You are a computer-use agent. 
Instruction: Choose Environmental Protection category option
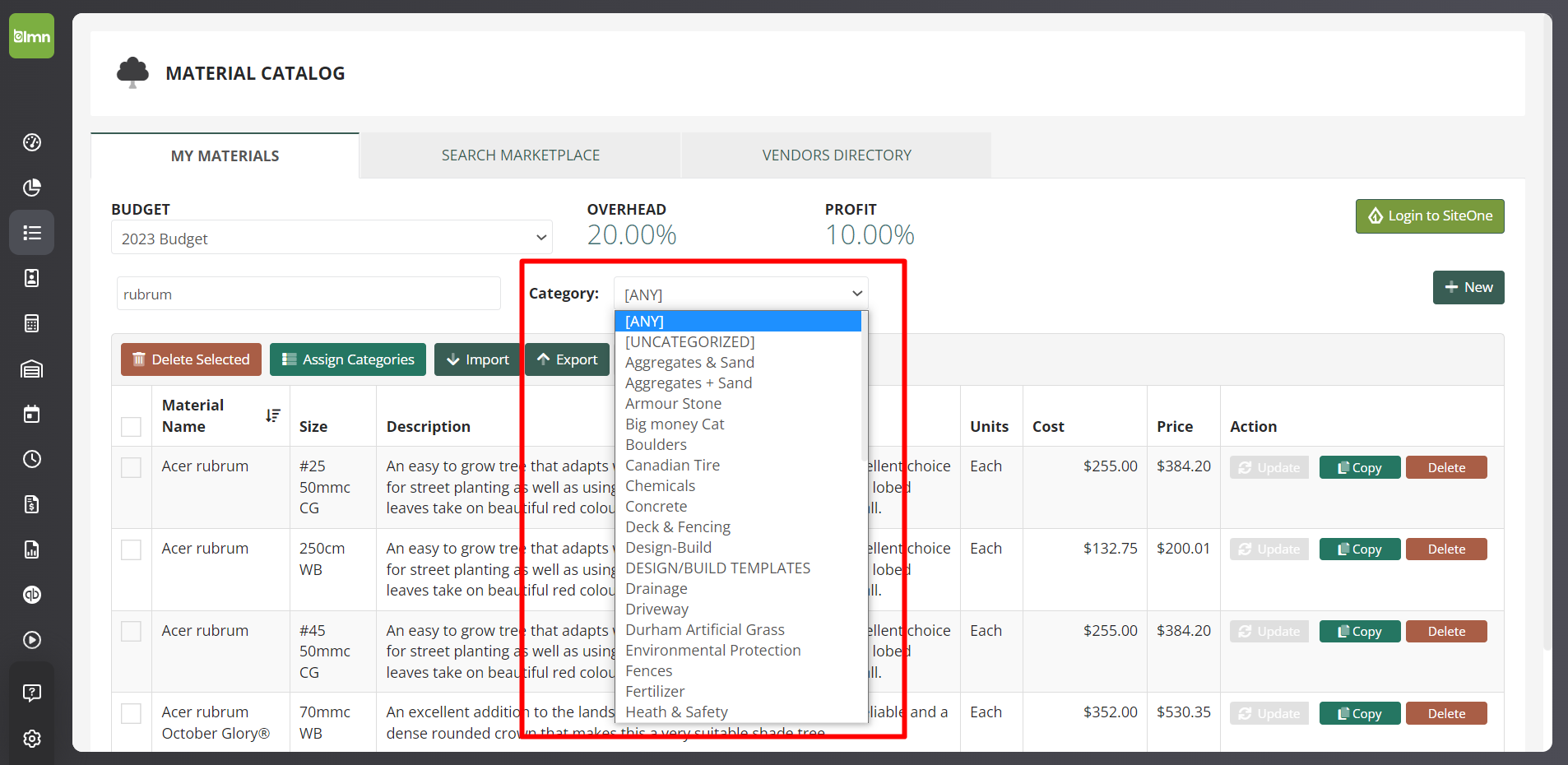738,650
